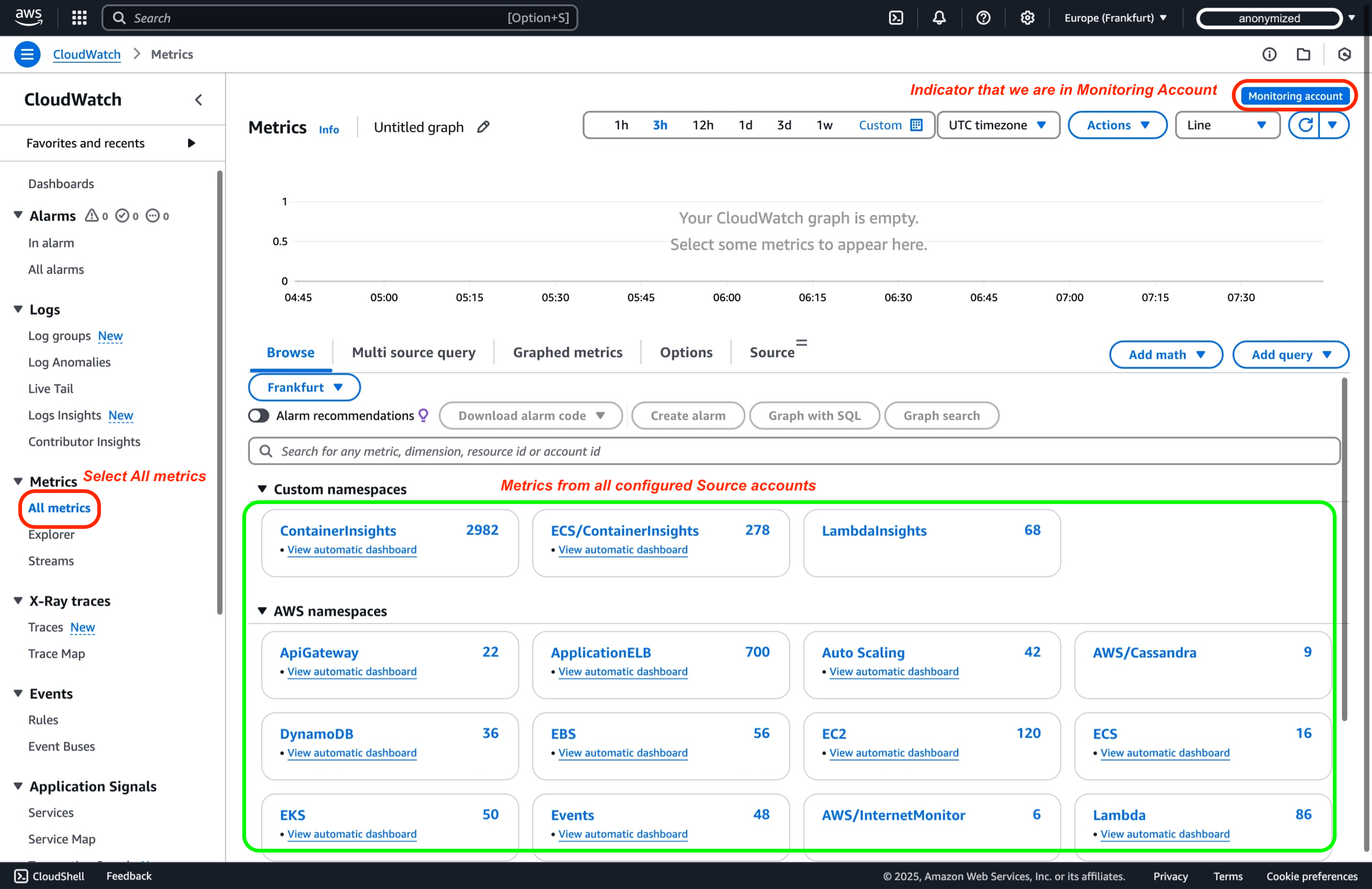Open the info circle icon in breadcrumb bar
This screenshot has width=1372, height=889.
1270,54
